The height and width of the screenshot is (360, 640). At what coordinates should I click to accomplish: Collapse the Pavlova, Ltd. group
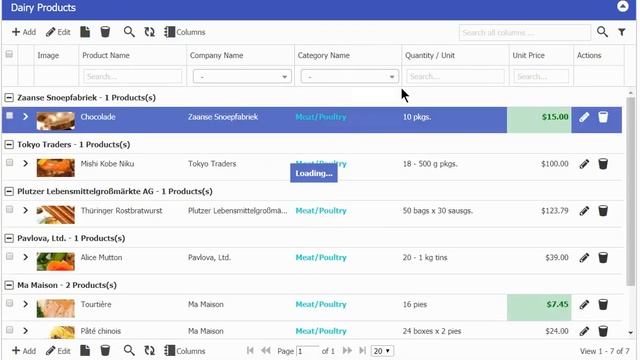[x=9, y=238]
